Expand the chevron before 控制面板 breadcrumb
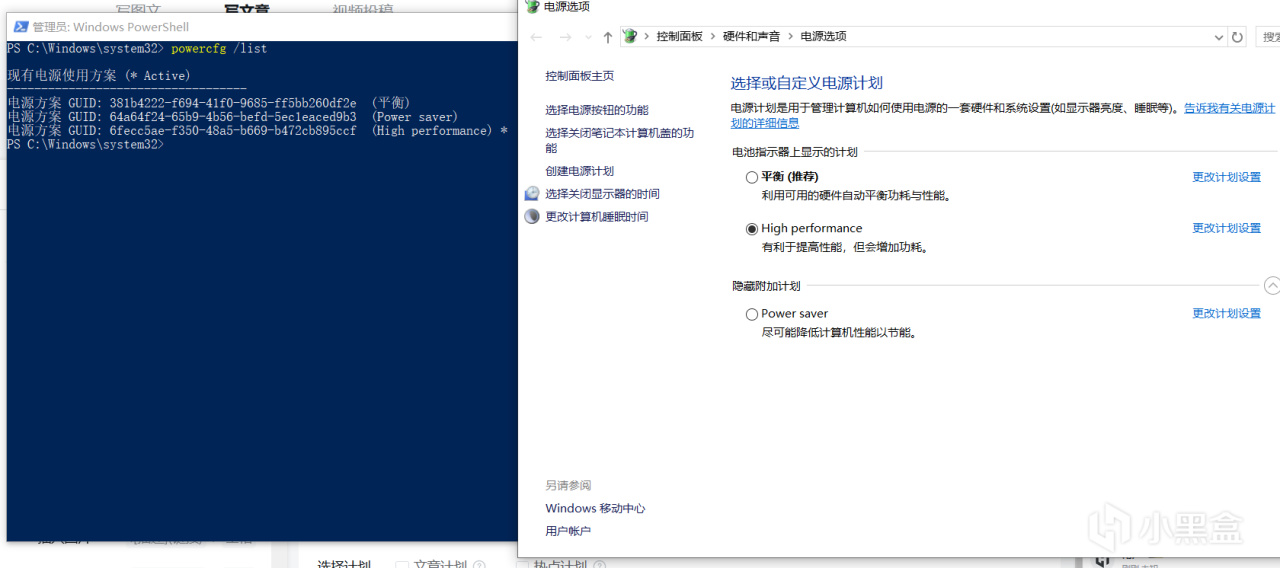The width and height of the screenshot is (1280, 568). point(647,36)
